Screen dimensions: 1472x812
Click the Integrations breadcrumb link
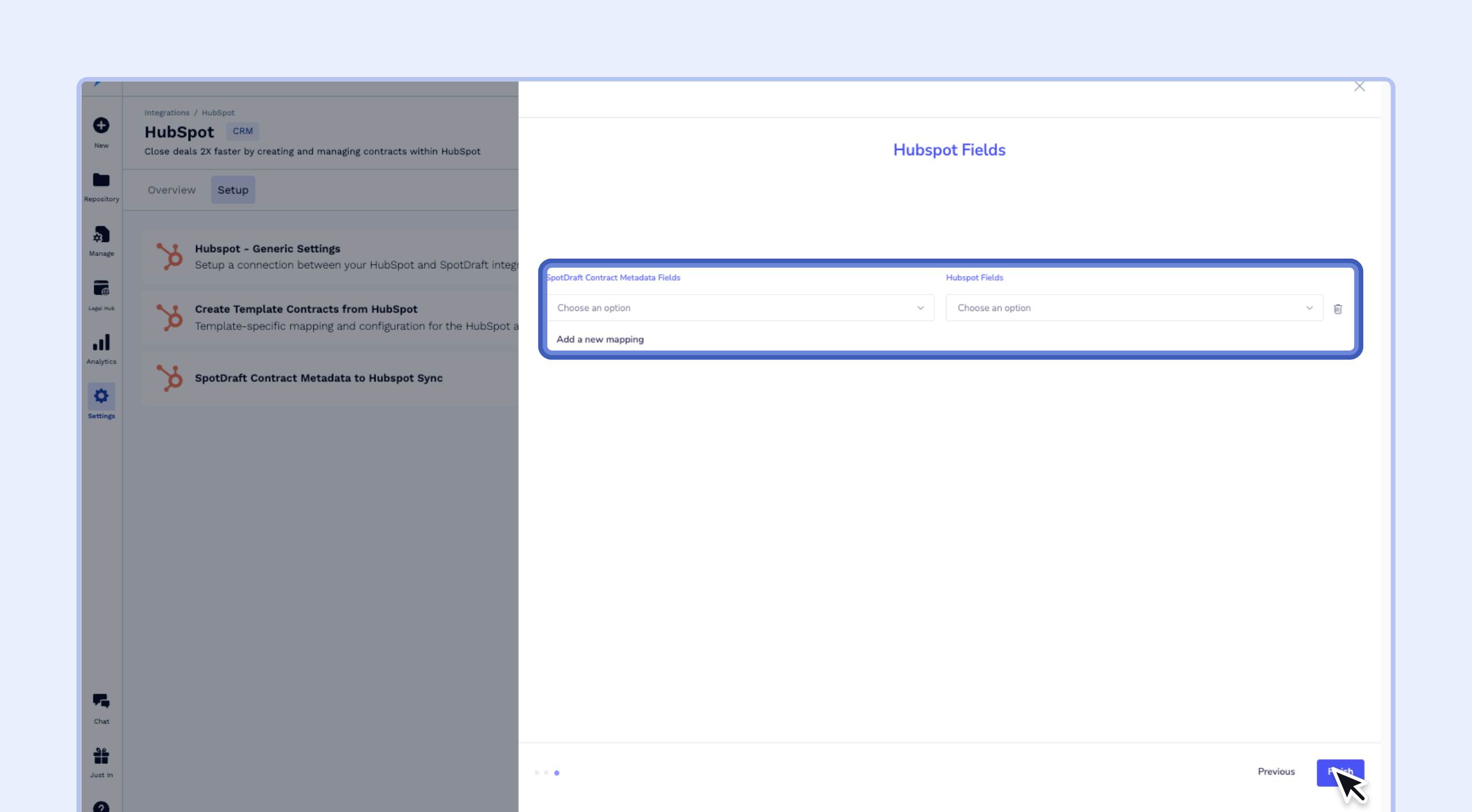[x=167, y=113]
